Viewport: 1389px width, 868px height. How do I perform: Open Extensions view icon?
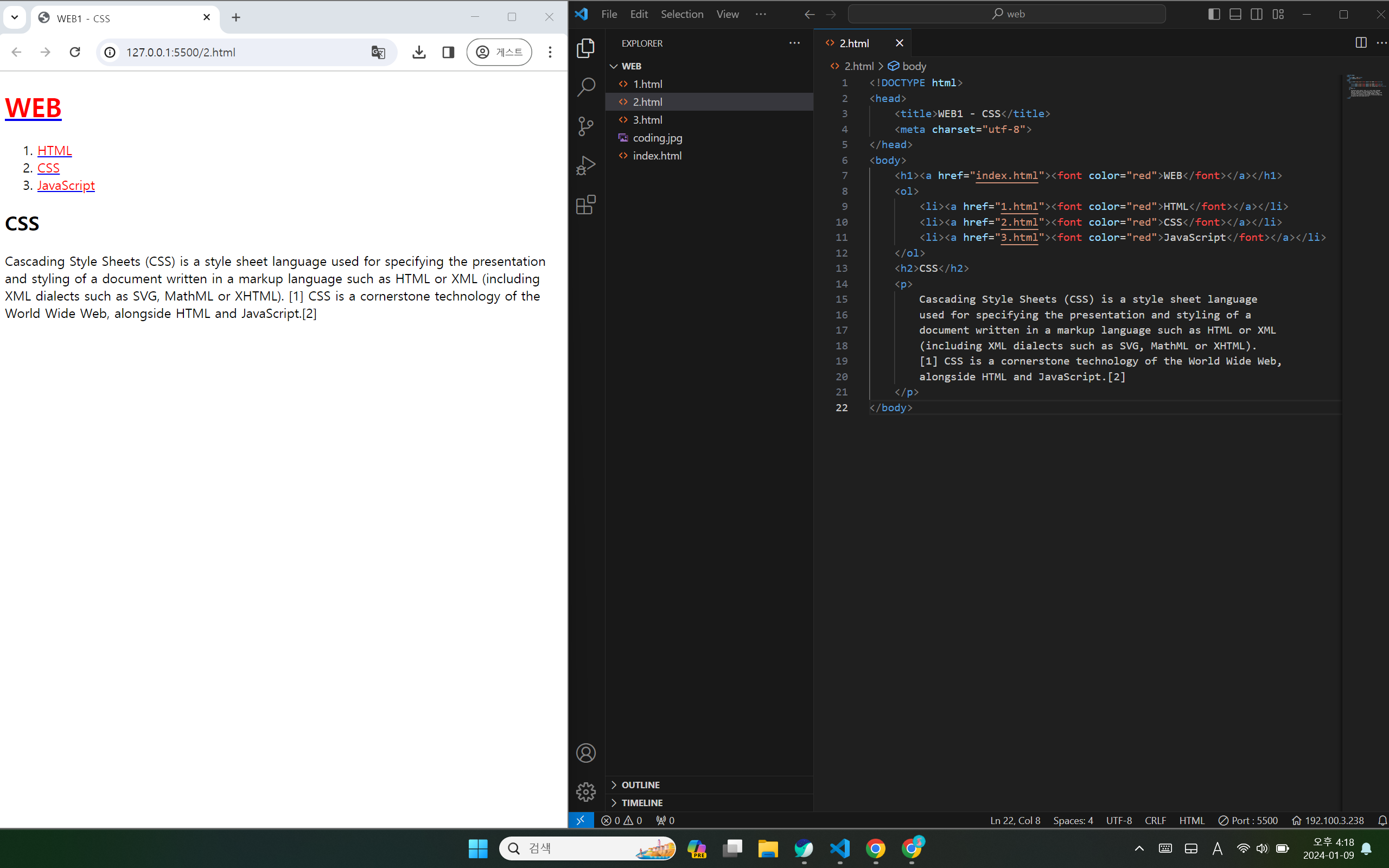585,205
